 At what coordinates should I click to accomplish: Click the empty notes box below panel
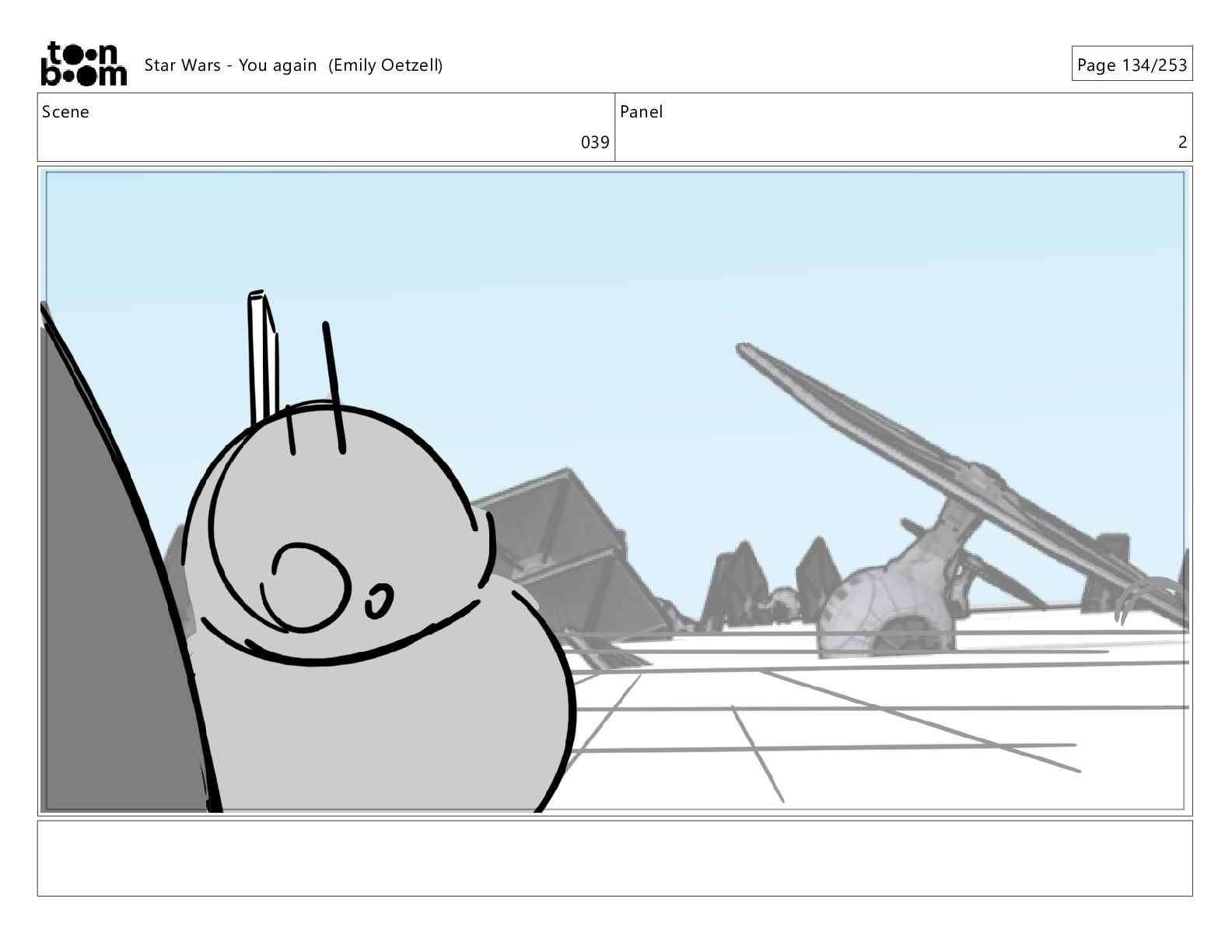(614, 858)
